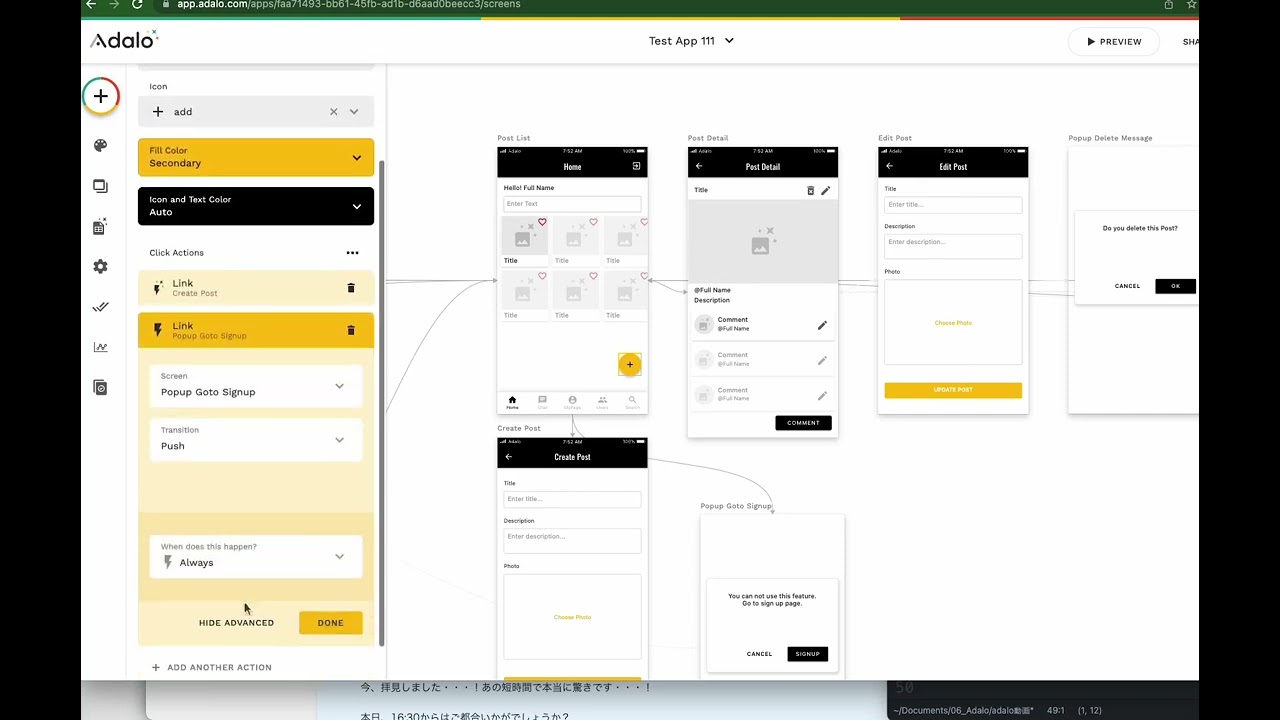Click trash icon on Post Detail screen

point(811,190)
